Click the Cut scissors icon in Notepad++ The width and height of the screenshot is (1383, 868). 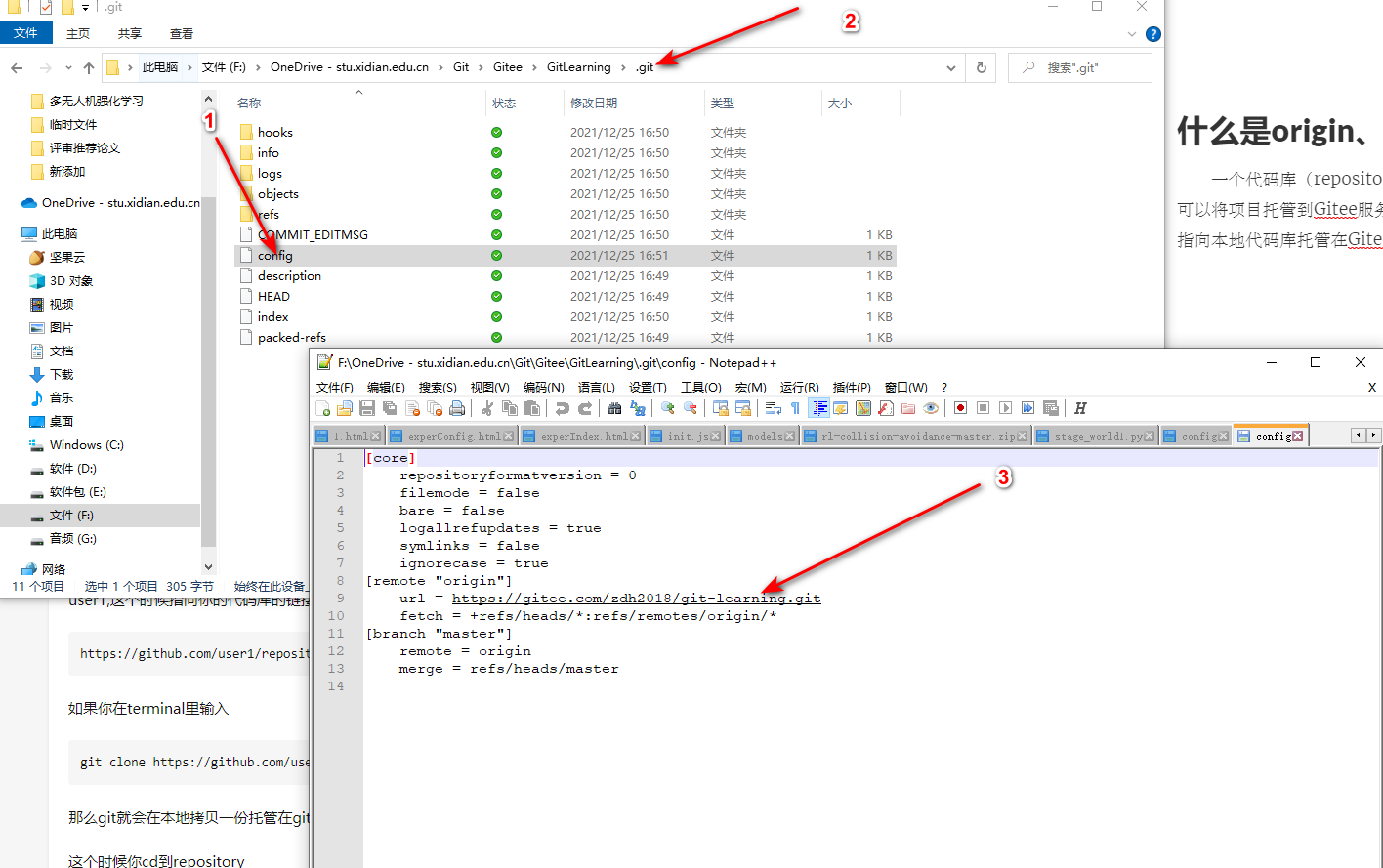click(x=486, y=408)
